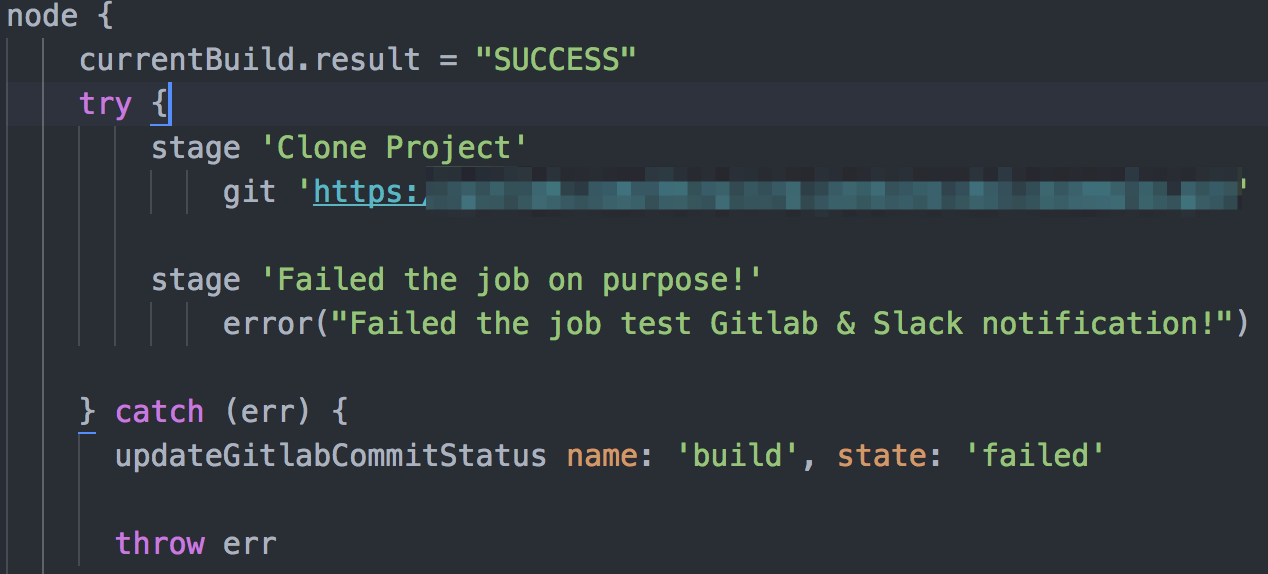The width and height of the screenshot is (1268, 574).
Task: Click the first 'stage' keyword
Action: click(196, 148)
